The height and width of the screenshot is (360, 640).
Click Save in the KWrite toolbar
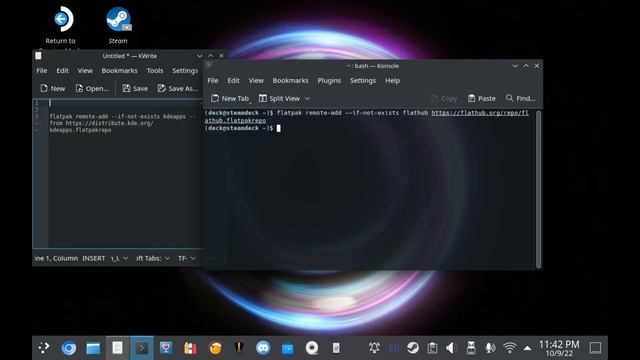point(135,88)
